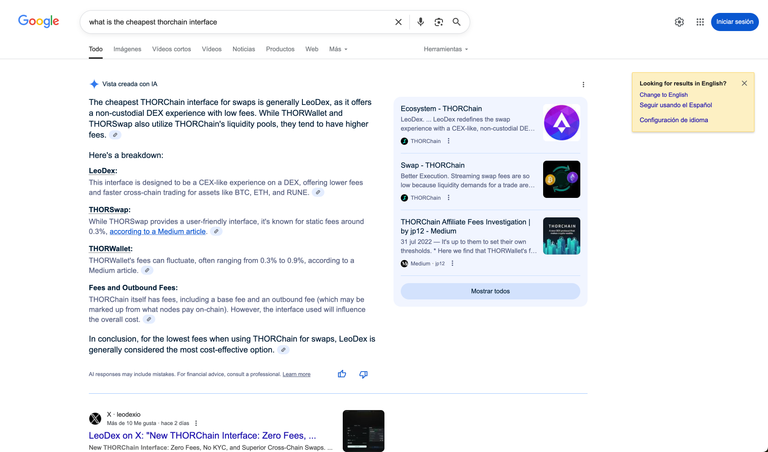Open quick settings gear icon

coord(679,22)
